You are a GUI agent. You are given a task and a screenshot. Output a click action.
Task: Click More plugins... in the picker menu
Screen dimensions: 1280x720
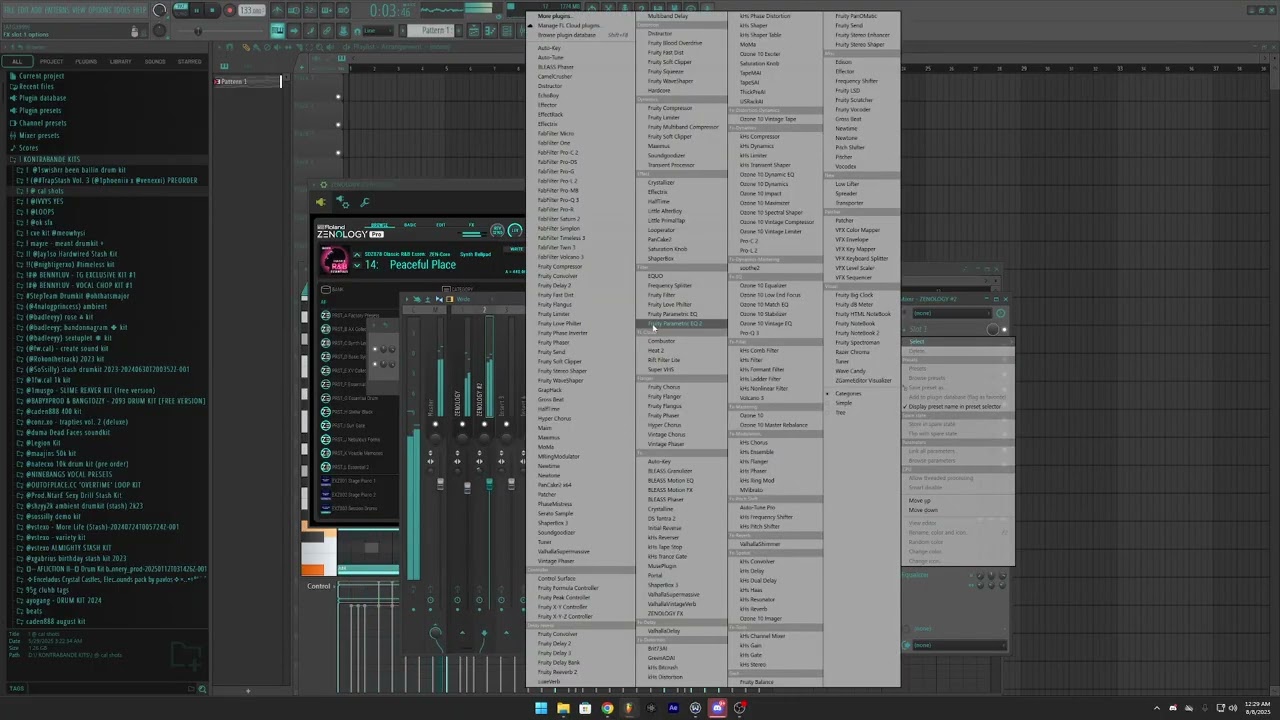[555, 16]
